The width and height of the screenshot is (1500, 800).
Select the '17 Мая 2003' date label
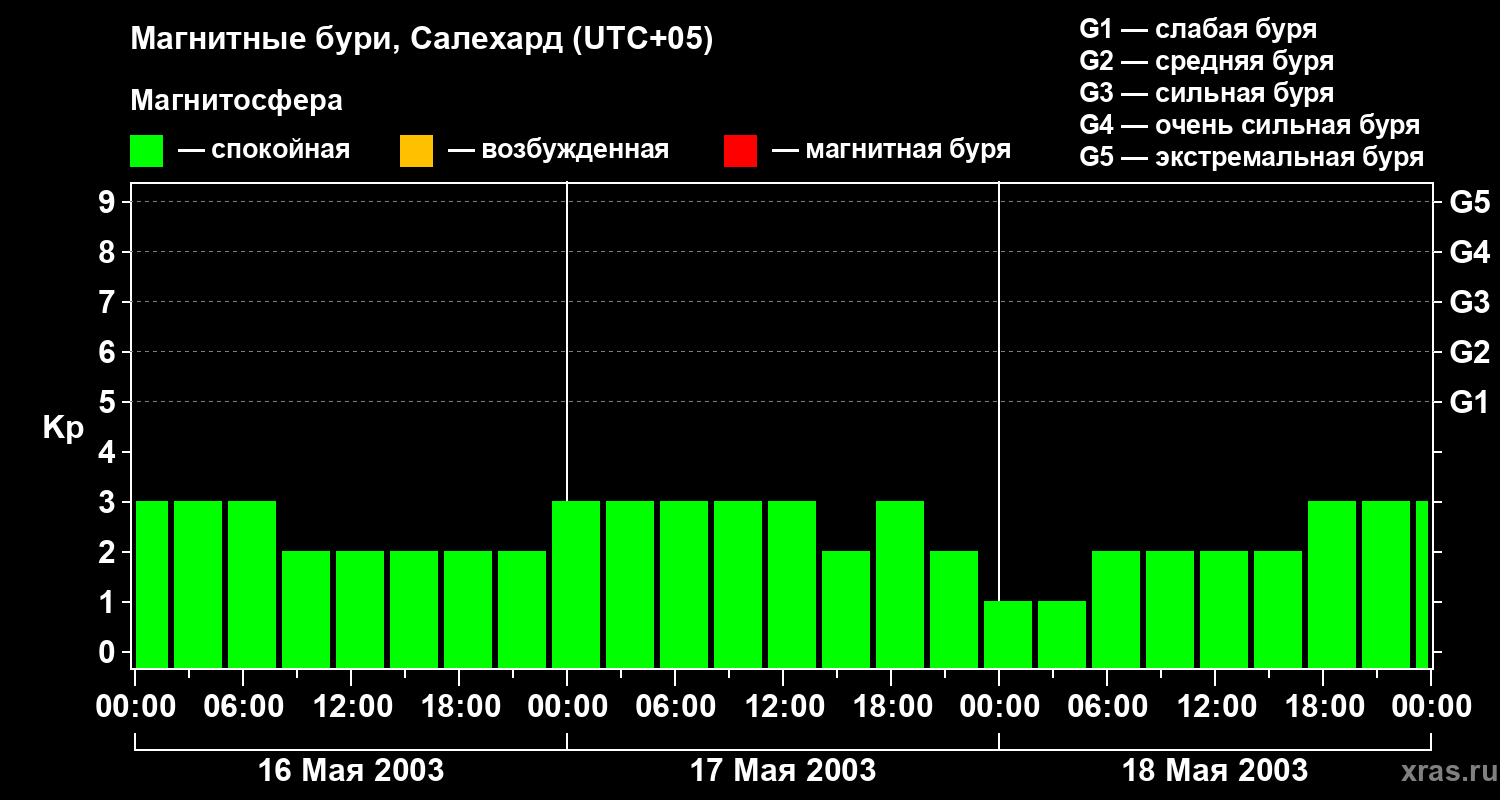[783, 771]
